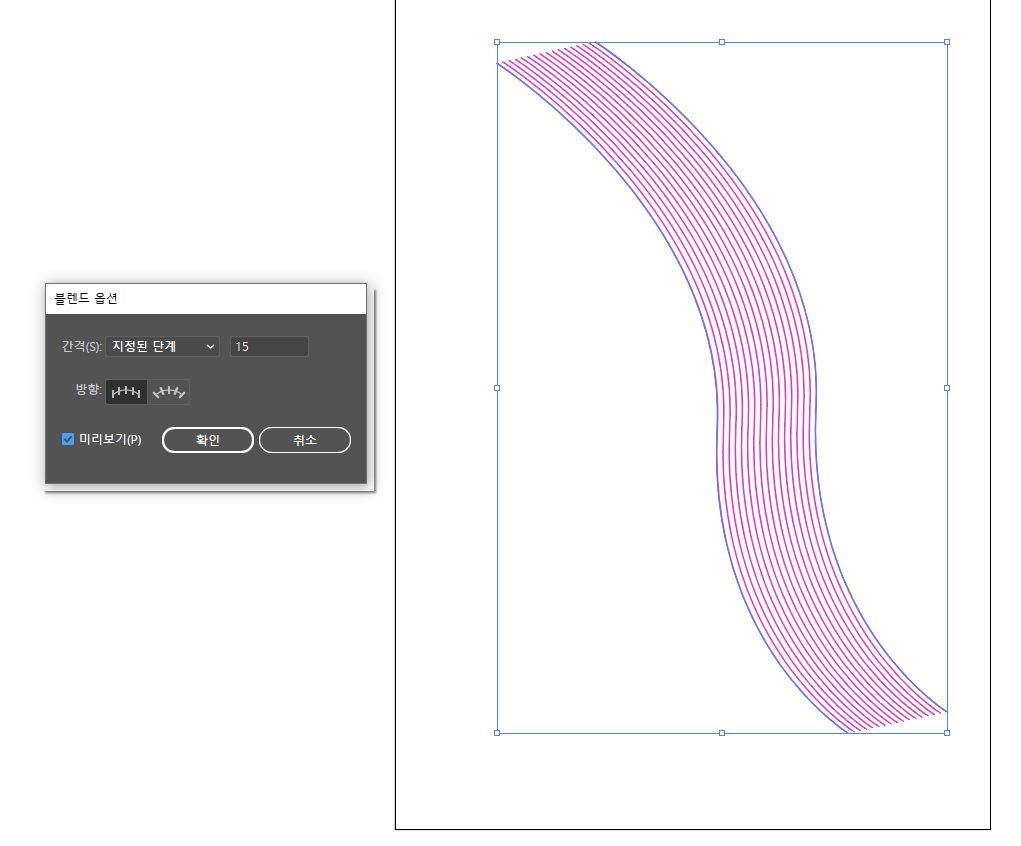
Task: Click the 방향 label
Action: pyautogui.click(x=89, y=389)
